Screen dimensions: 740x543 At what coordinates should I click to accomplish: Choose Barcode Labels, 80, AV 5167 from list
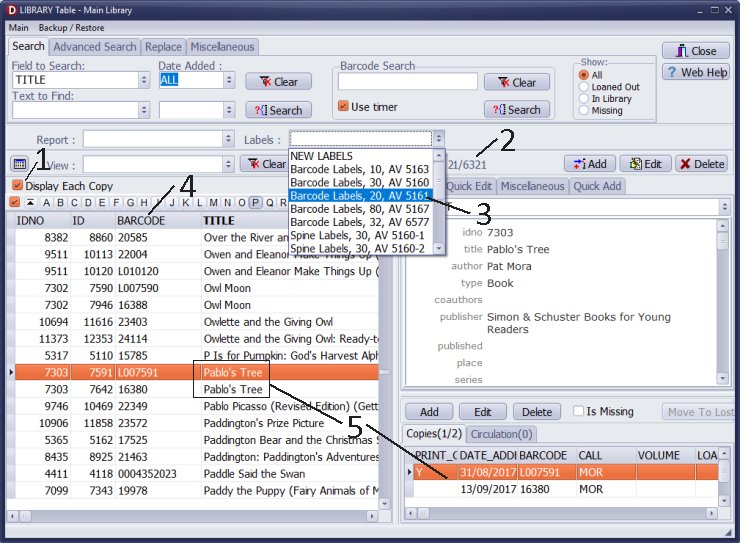[x=360, y=209]
